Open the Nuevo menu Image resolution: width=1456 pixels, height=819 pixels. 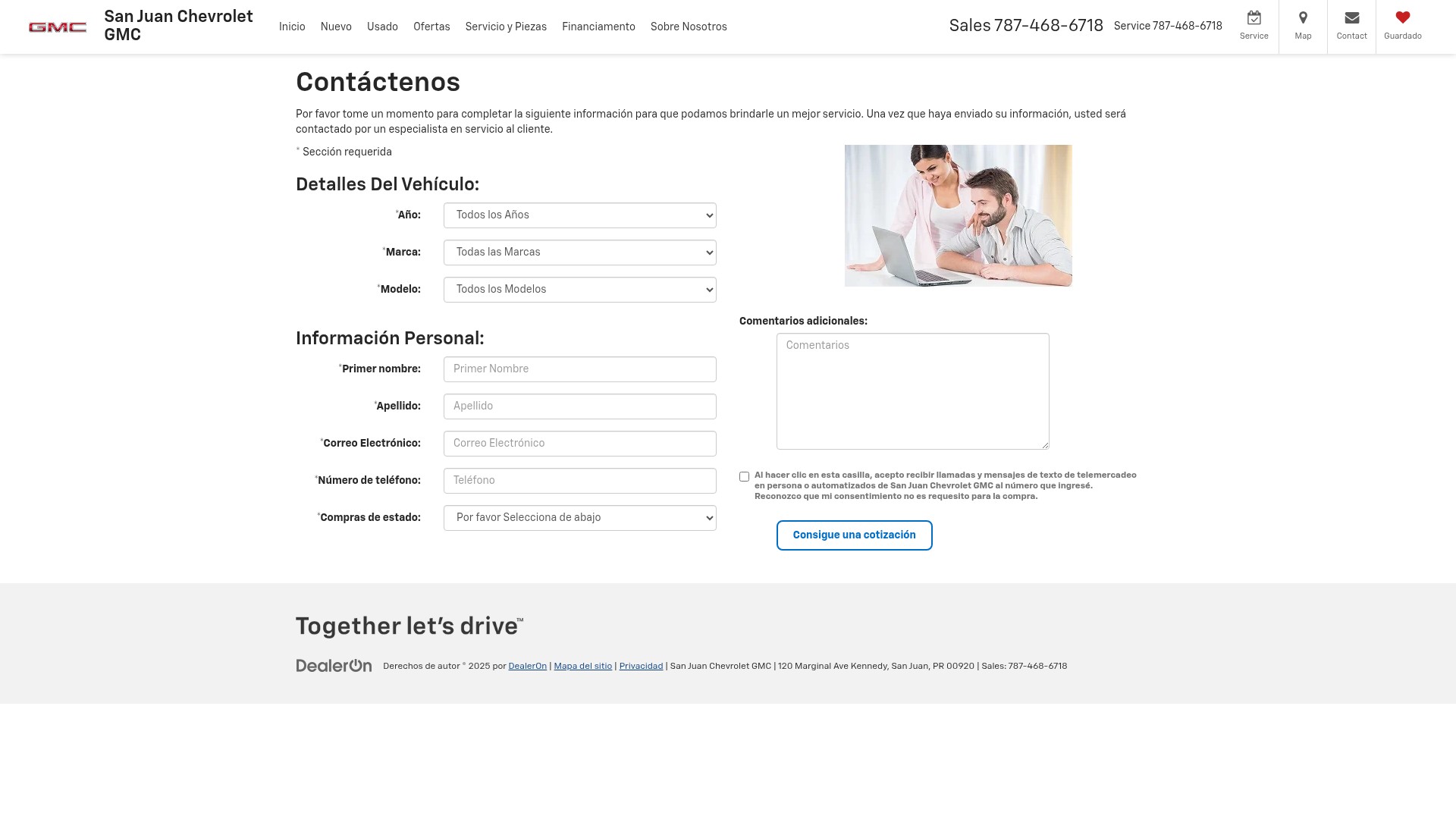(x=336, y=27)
